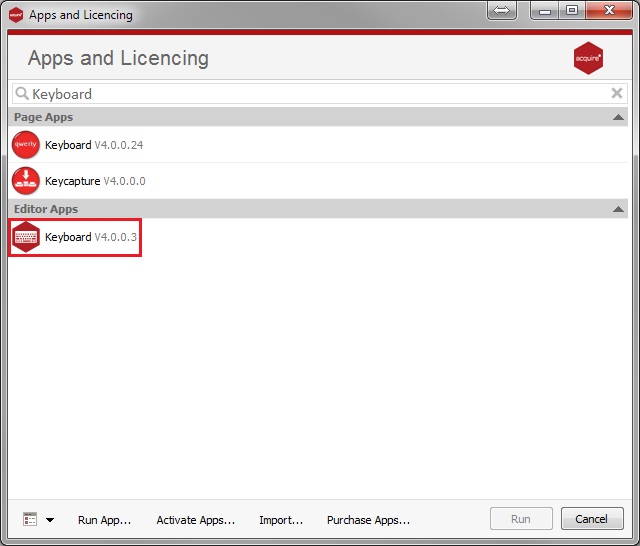Select Keyboard V4.0.0.24 page app text
Viewport: 640px width, 546px height.
pos(94,145)
